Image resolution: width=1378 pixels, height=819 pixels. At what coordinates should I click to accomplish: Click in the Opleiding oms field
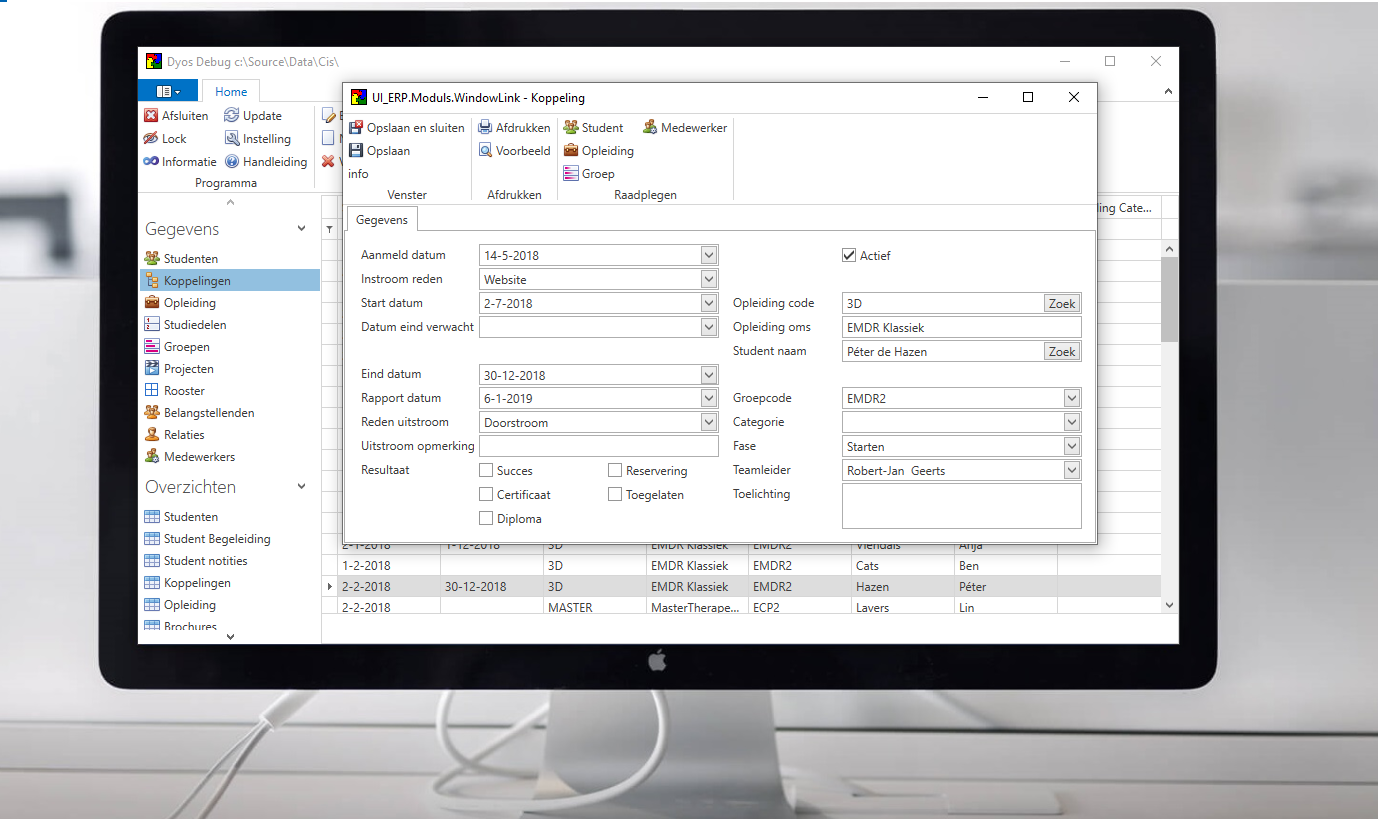pyautogui.click(x=962, y=327)
